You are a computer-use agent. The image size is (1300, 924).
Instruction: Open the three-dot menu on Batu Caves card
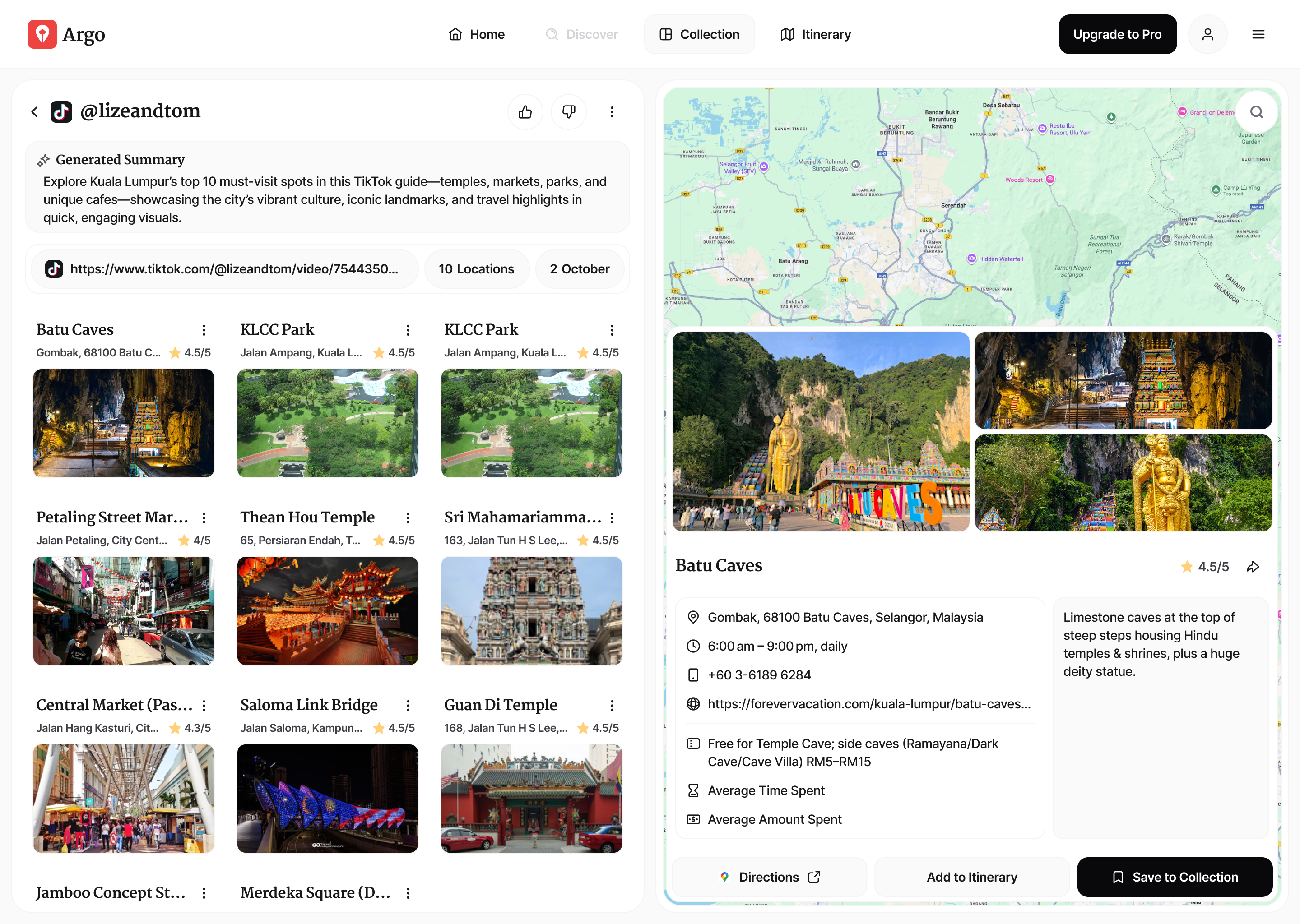click(204, 330)
